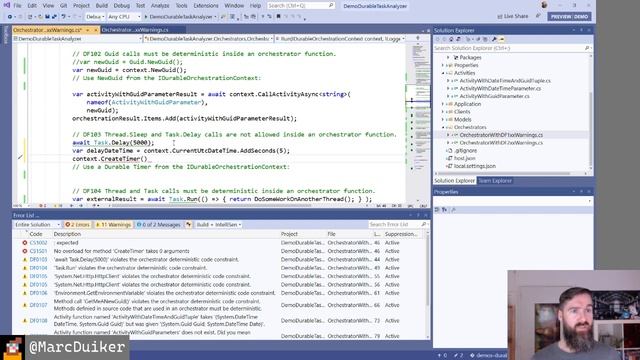Open the Analyze menu
The width and height of the screenshot is (640, 360).
160,6
